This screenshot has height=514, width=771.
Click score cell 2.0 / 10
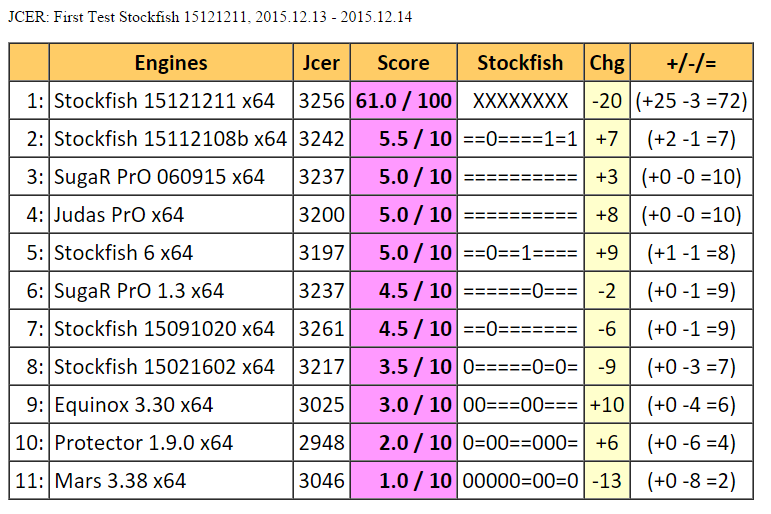404,443
